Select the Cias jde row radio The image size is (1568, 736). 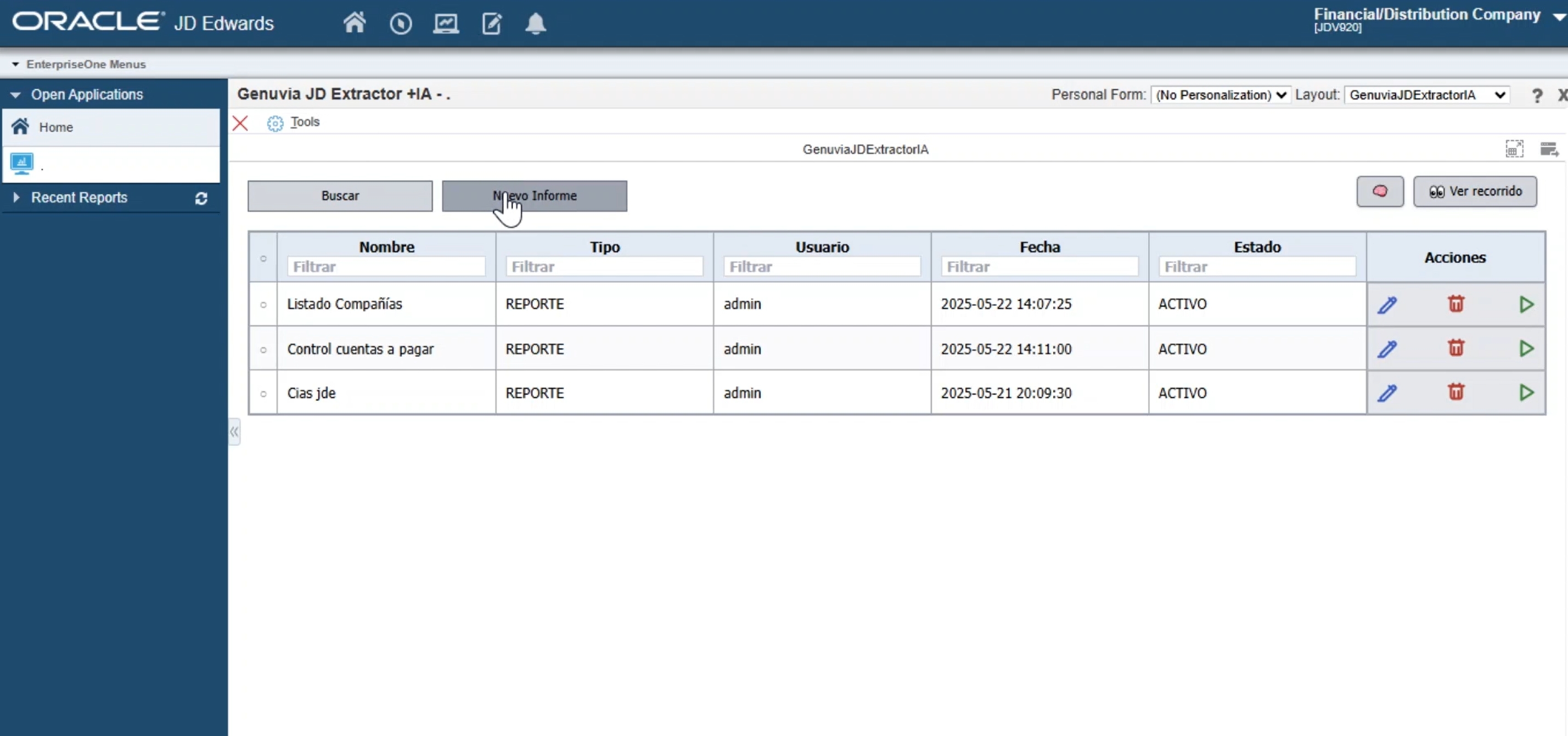263,394
